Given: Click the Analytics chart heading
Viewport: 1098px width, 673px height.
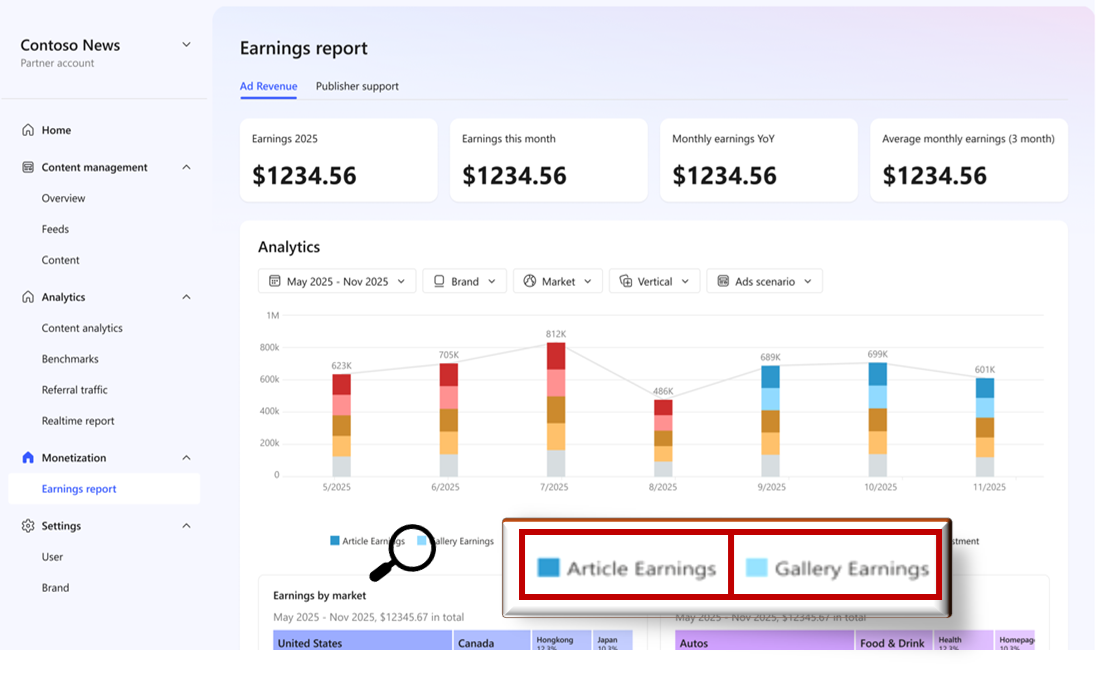Looking at the screenshot, I should 289,247.
